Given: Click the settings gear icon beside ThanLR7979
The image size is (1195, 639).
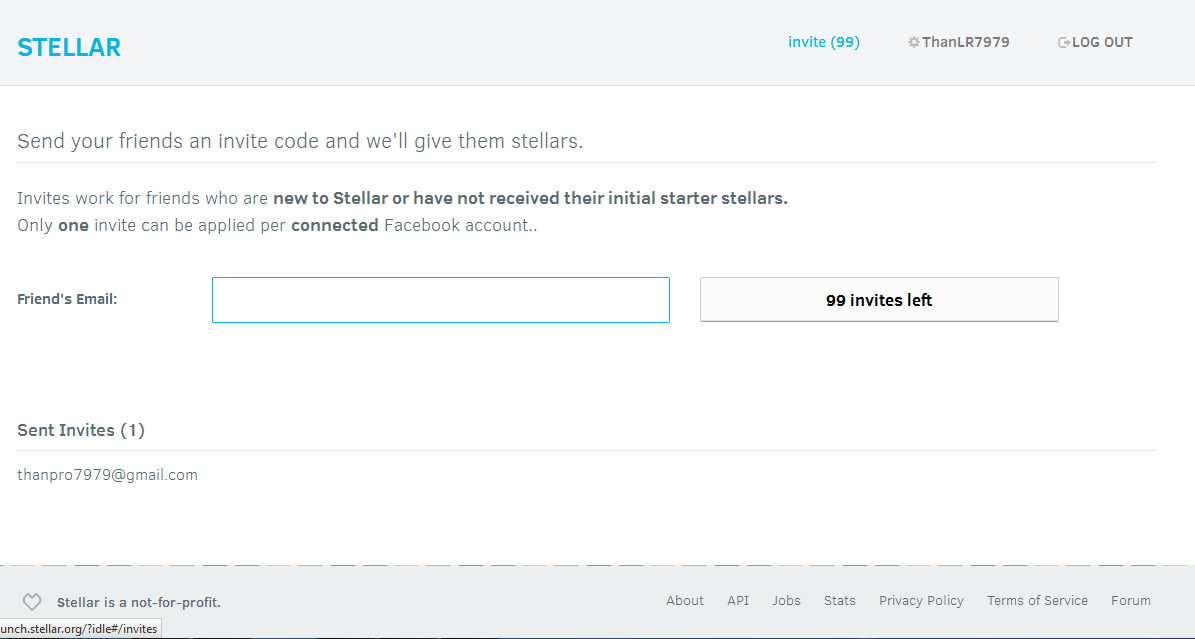Looking at the screenshot, I should 913,43.
